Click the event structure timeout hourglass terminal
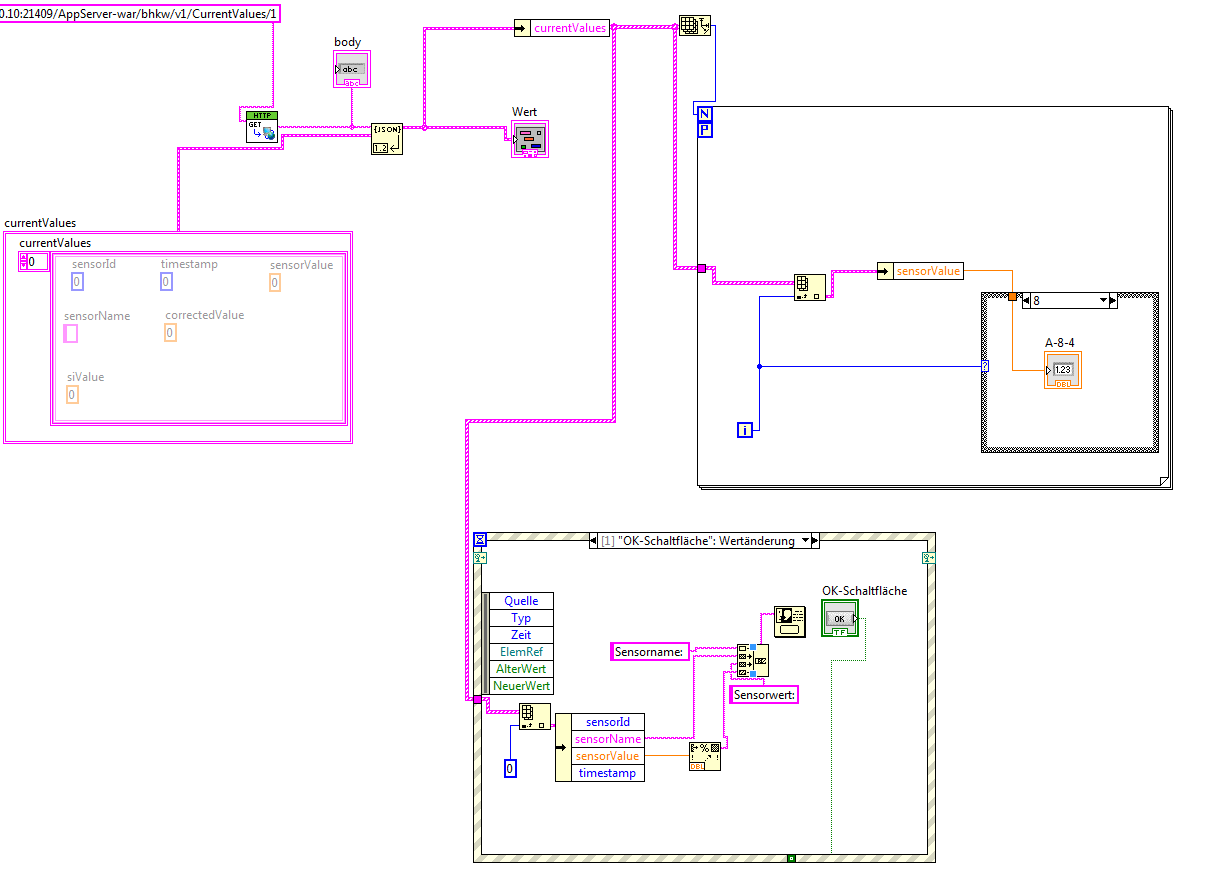The image size is (1220, 869). [x=479, y=540]
